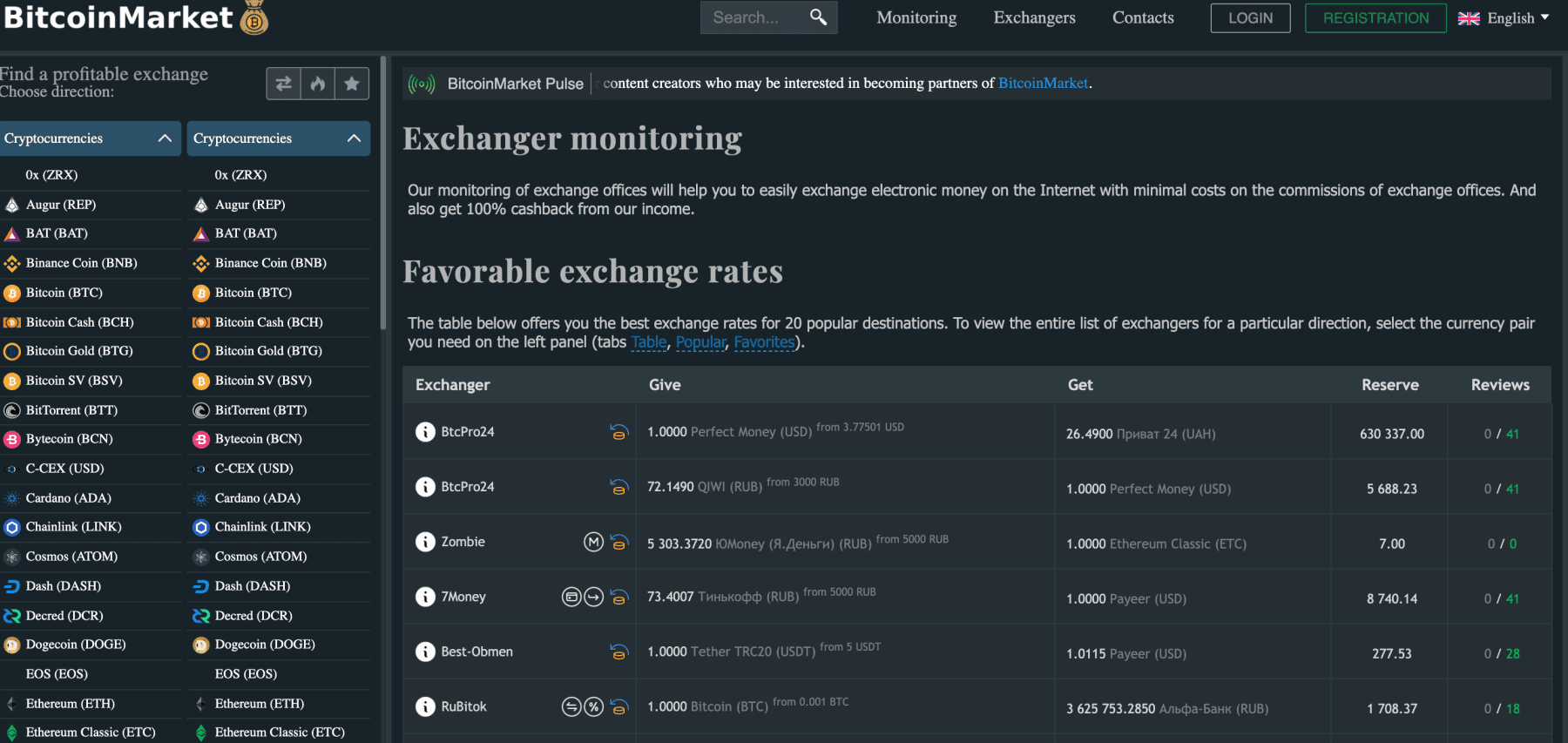The width and height of the screenshot is (1568, 743).
Task: Click the BitcoinMarket coin logo
Action: point(254,18)
